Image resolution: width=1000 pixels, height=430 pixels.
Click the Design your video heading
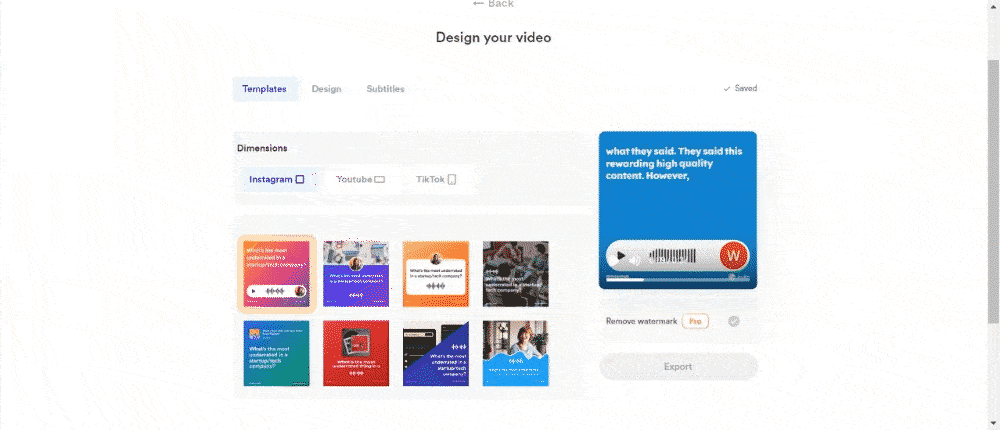[493, 38]
